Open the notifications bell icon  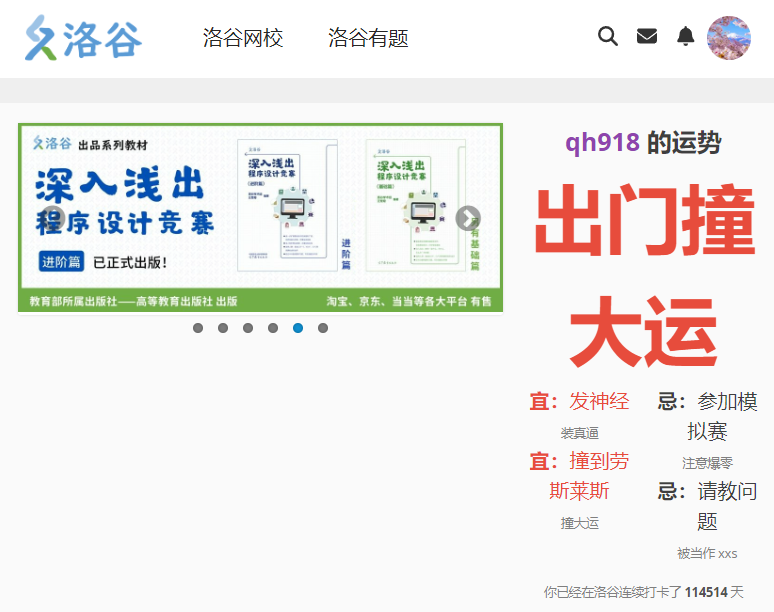click(685, 36)
